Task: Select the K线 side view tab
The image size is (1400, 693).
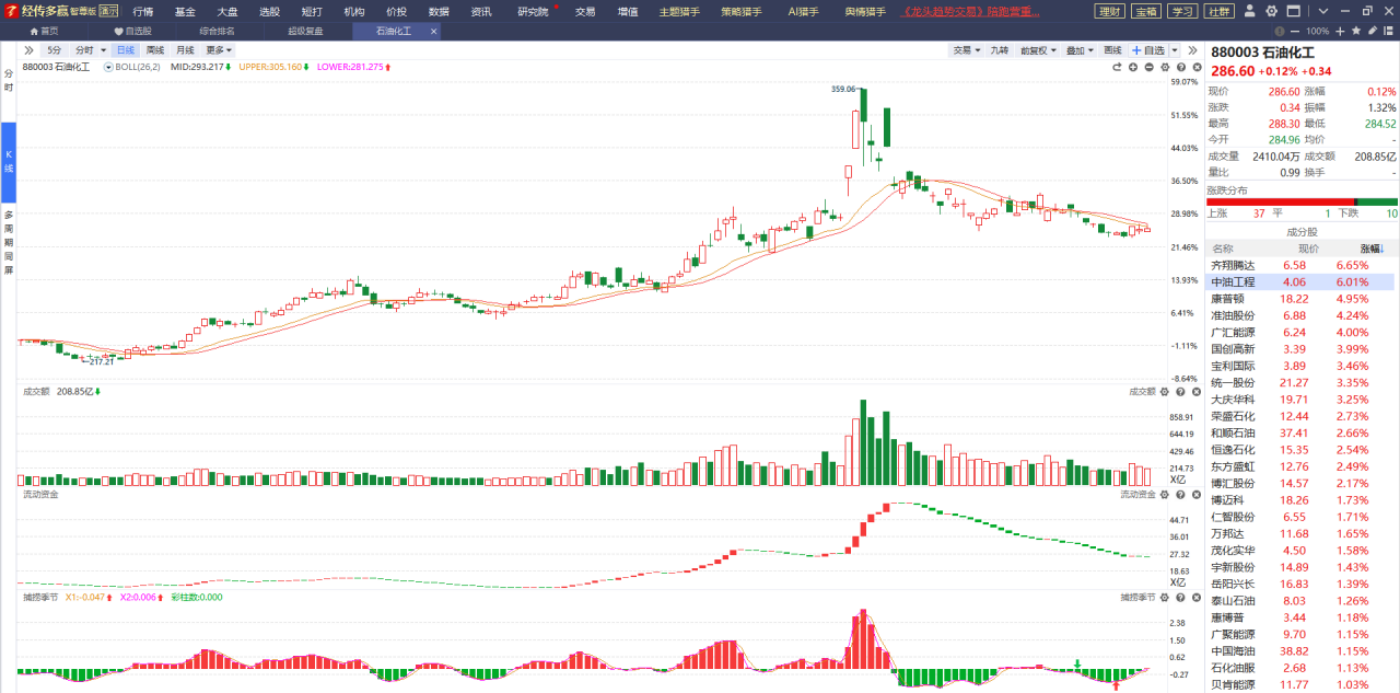Action: point(8,161)
